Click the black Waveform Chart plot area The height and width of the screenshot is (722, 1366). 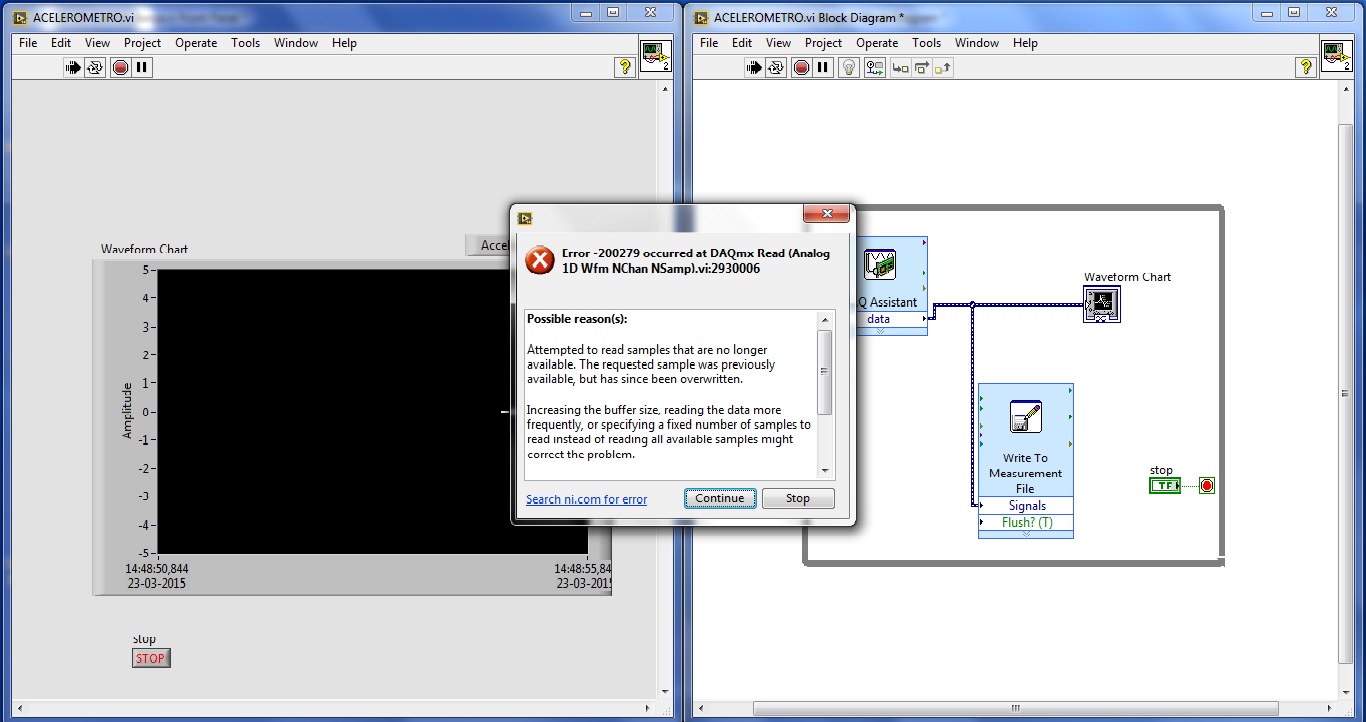point(333,411)
